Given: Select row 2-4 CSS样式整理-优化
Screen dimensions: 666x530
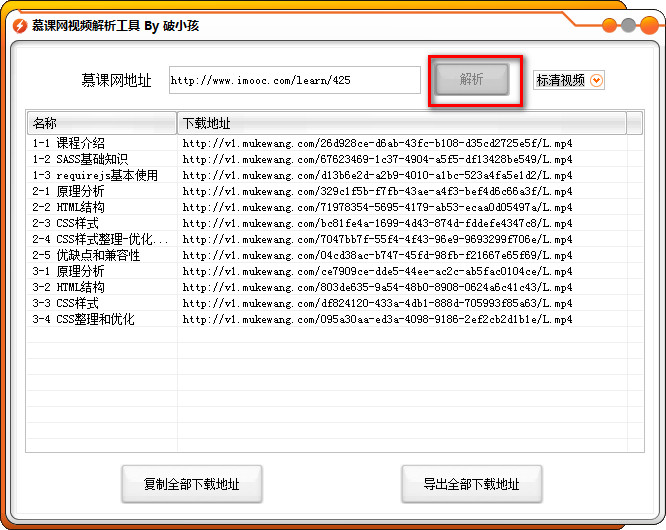Looking at the screenshot, I should [335, 239].
